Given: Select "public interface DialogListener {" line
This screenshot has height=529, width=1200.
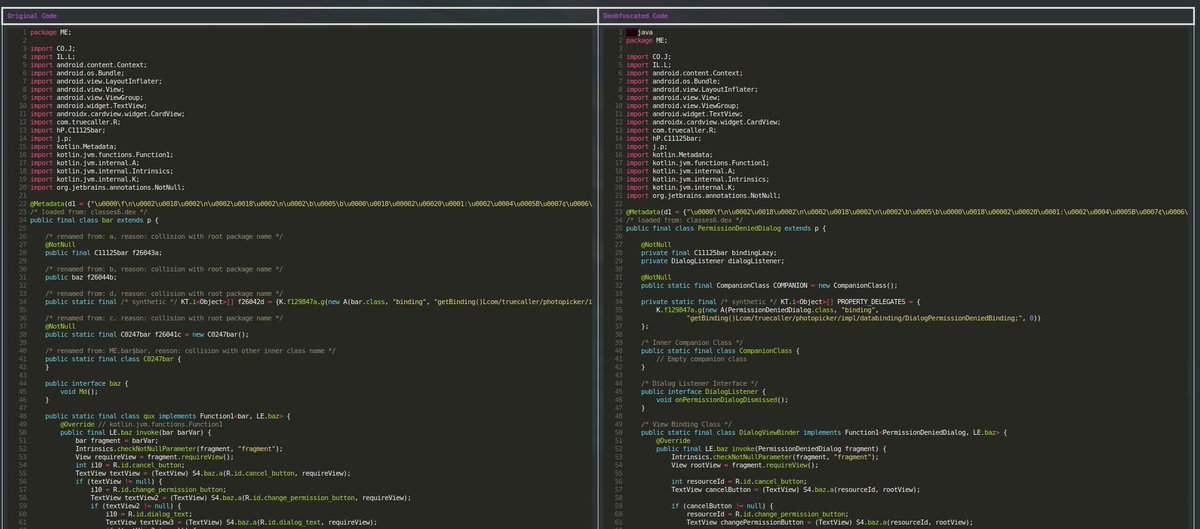Looking at the screenshot, I should (703, 391).
